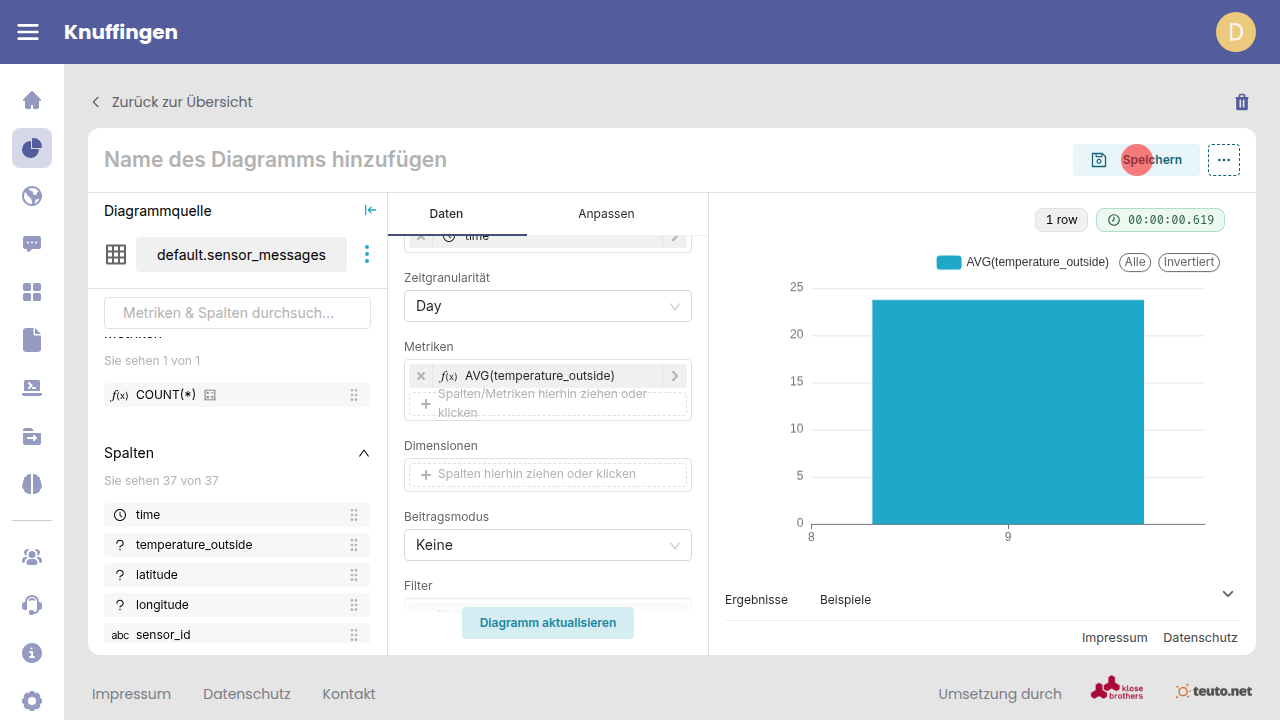The height and width of the screenshot is (720, 1280).
Task: Click the trash delete icon
Action: [x=1242, y=102]
